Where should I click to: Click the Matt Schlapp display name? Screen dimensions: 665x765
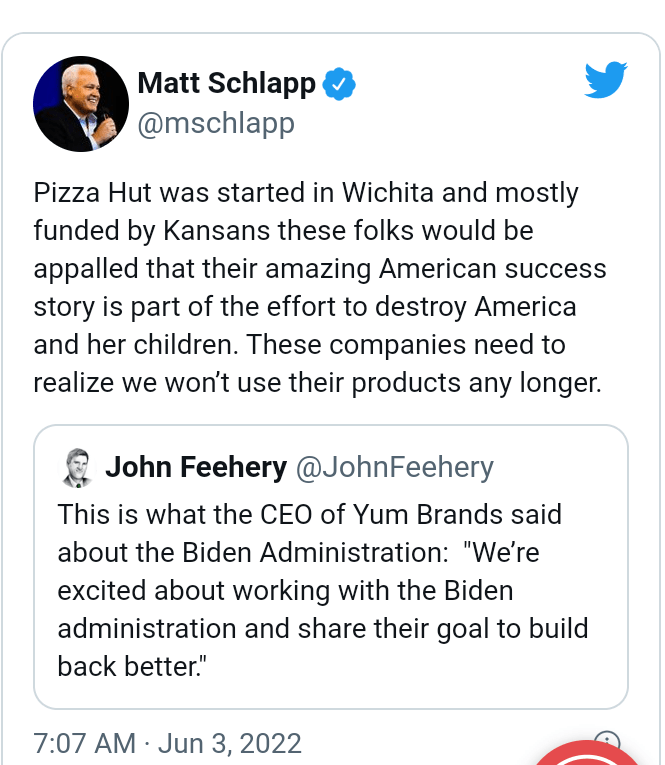[226, 84]
